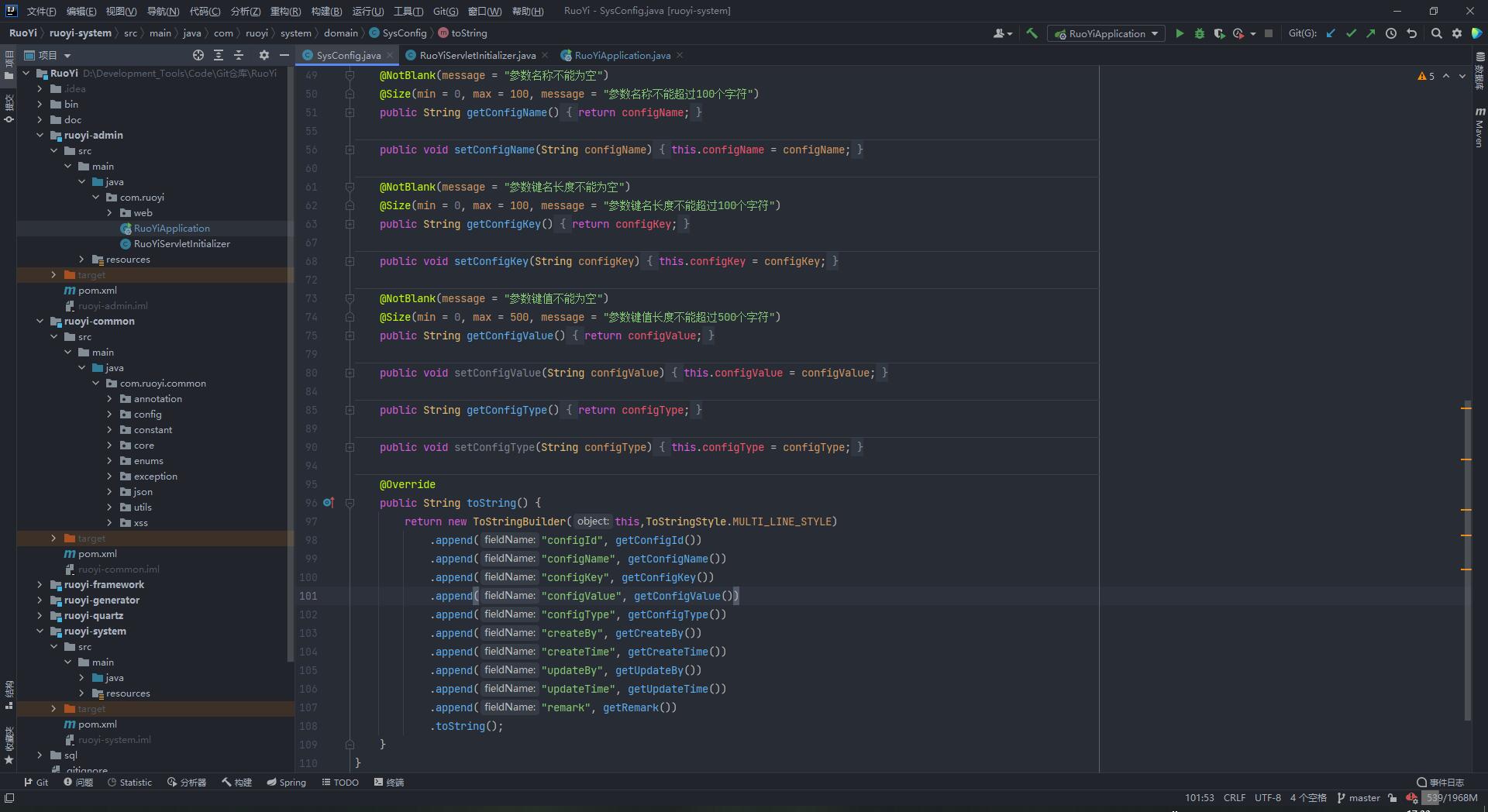Run RuoYiApplication with the green play button
1488x812 pixels.
coord(1180,33)
